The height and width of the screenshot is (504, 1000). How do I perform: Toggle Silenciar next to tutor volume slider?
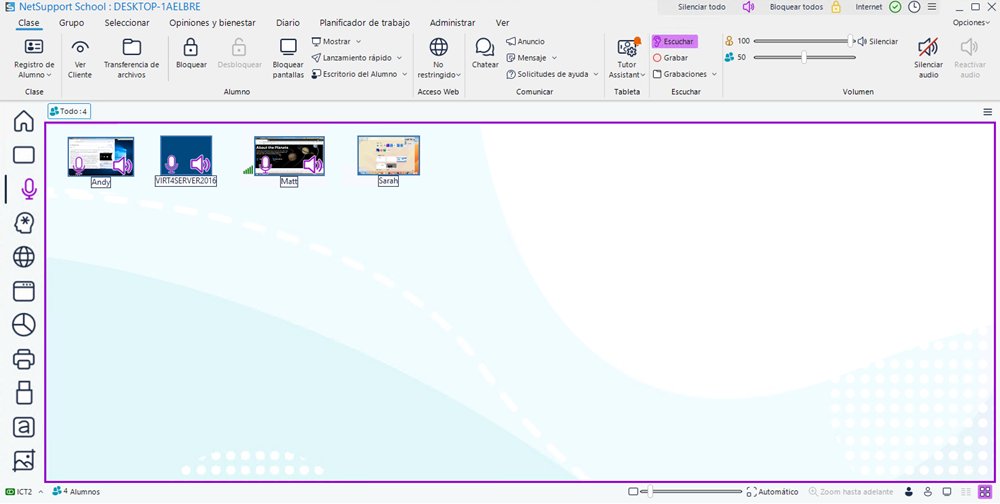point(878,41)
